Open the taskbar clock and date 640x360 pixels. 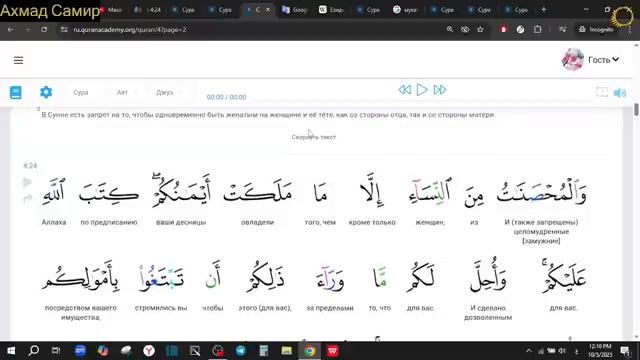(x=600, y=351)
